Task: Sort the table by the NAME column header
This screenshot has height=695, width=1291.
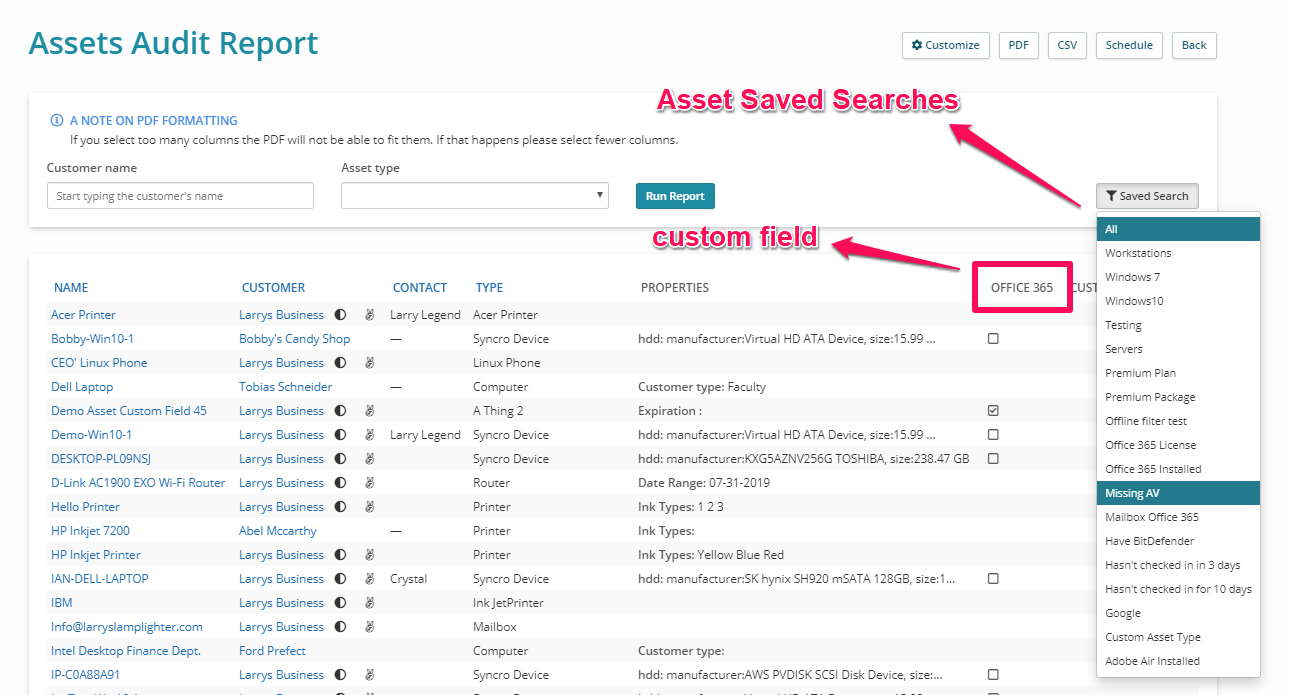Action: 71,287
